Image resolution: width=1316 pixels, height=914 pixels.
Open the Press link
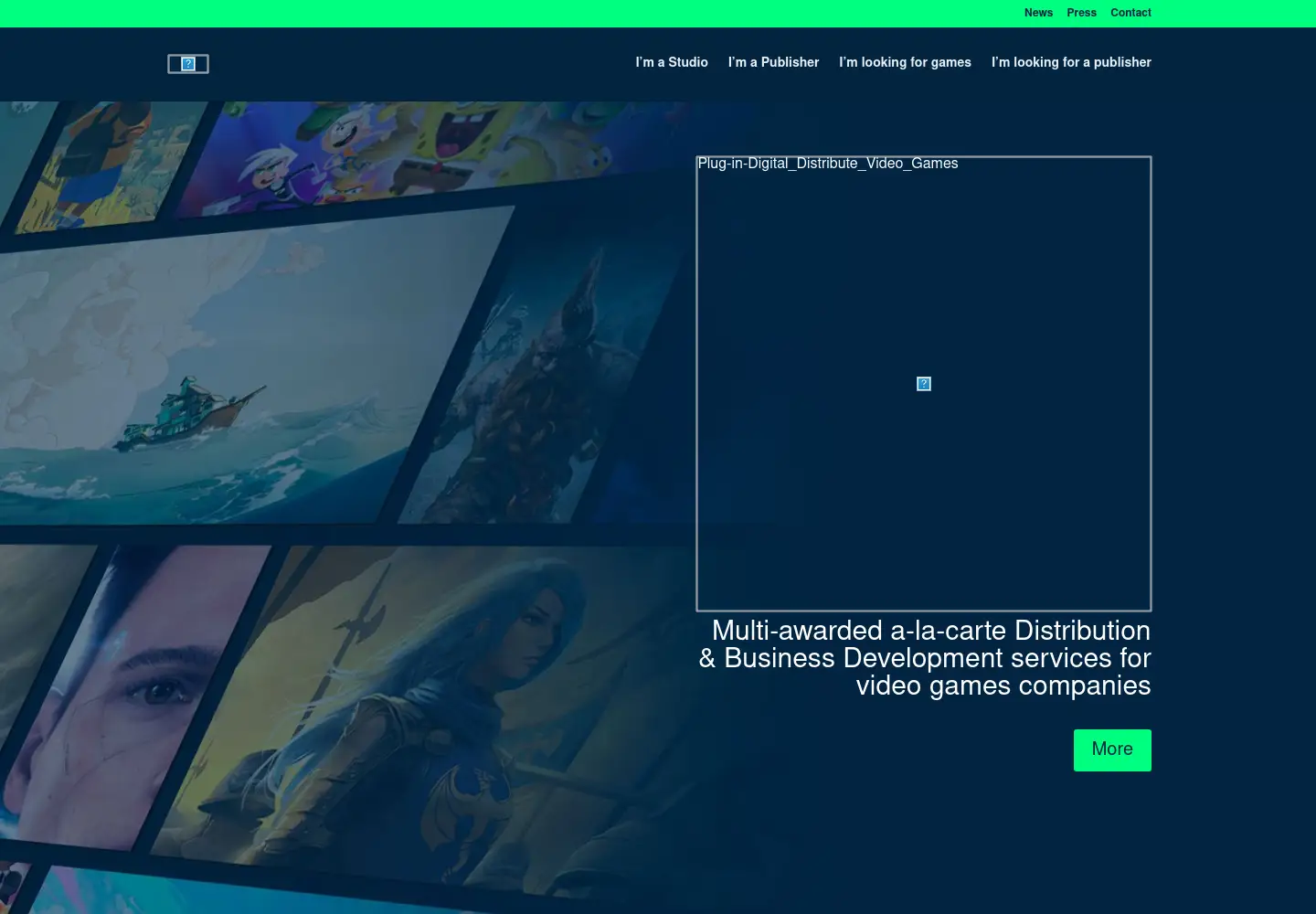pyautogui.click(x=1081, y=13)
